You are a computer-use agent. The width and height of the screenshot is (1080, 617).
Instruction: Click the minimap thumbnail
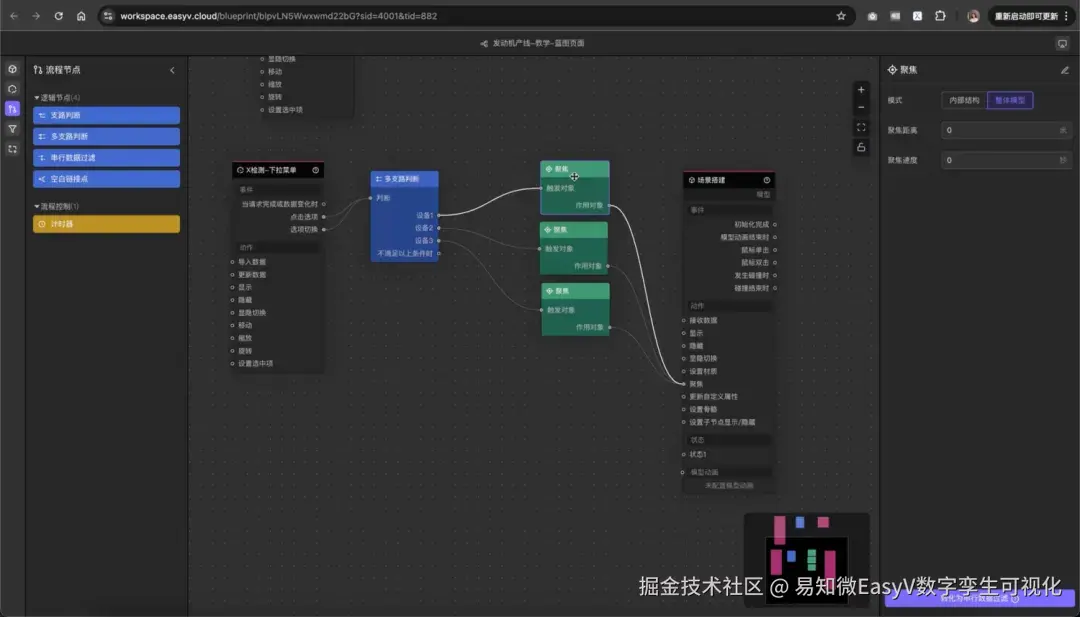coord(807,558)
